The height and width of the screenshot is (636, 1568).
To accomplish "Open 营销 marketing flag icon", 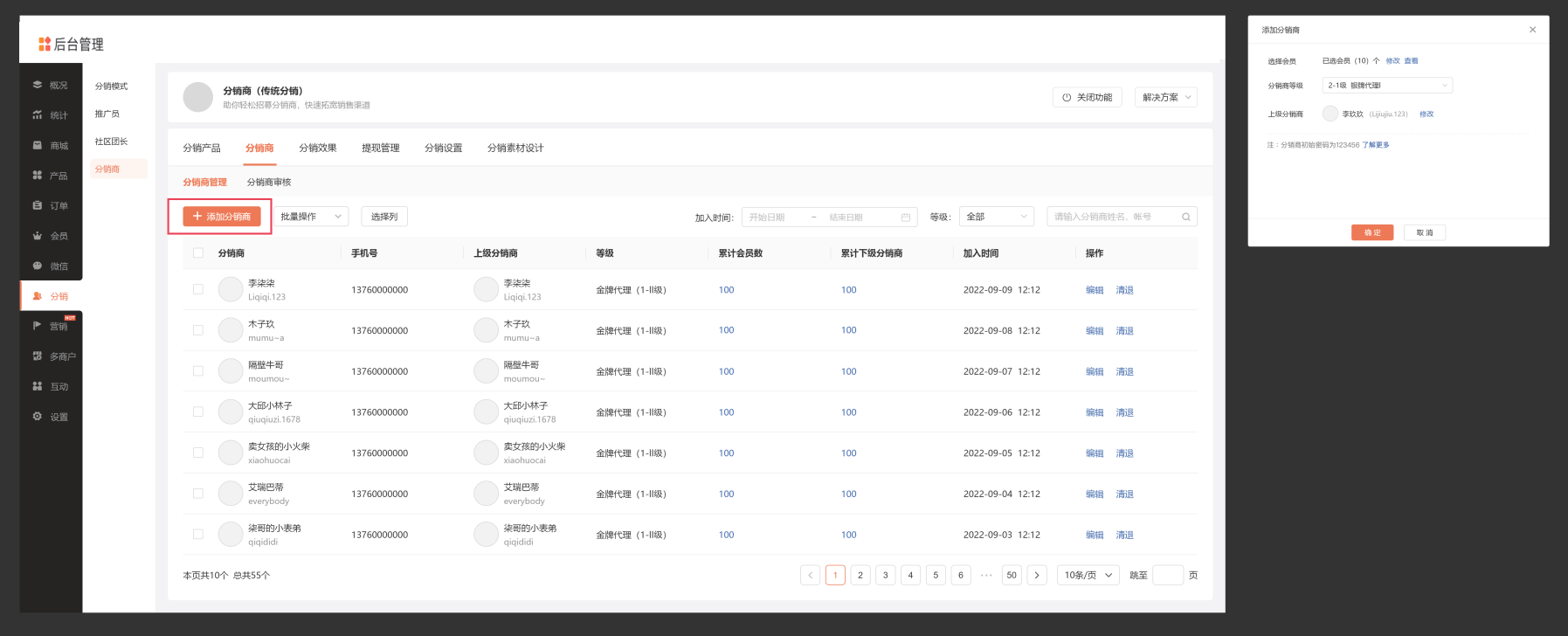I will coord(38,326).
